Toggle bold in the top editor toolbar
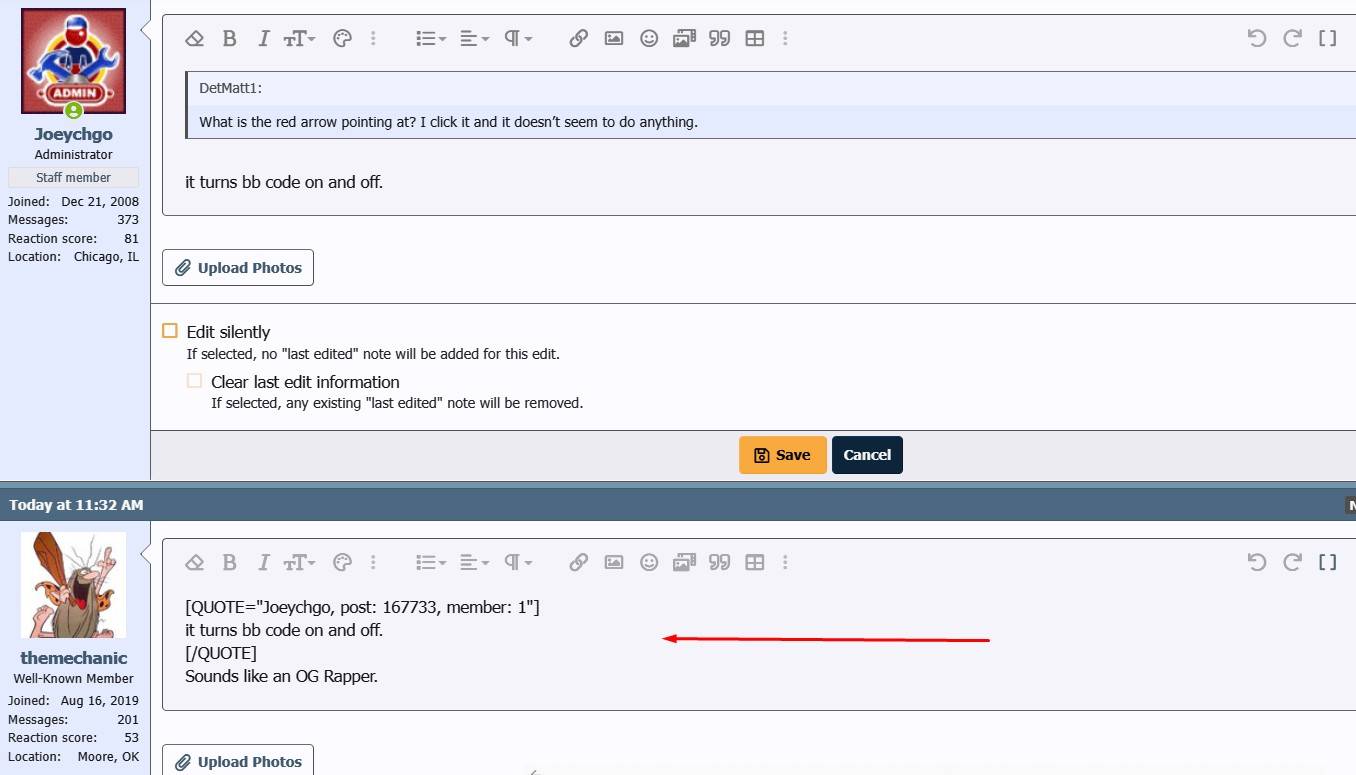 click(x=229, y=38)
